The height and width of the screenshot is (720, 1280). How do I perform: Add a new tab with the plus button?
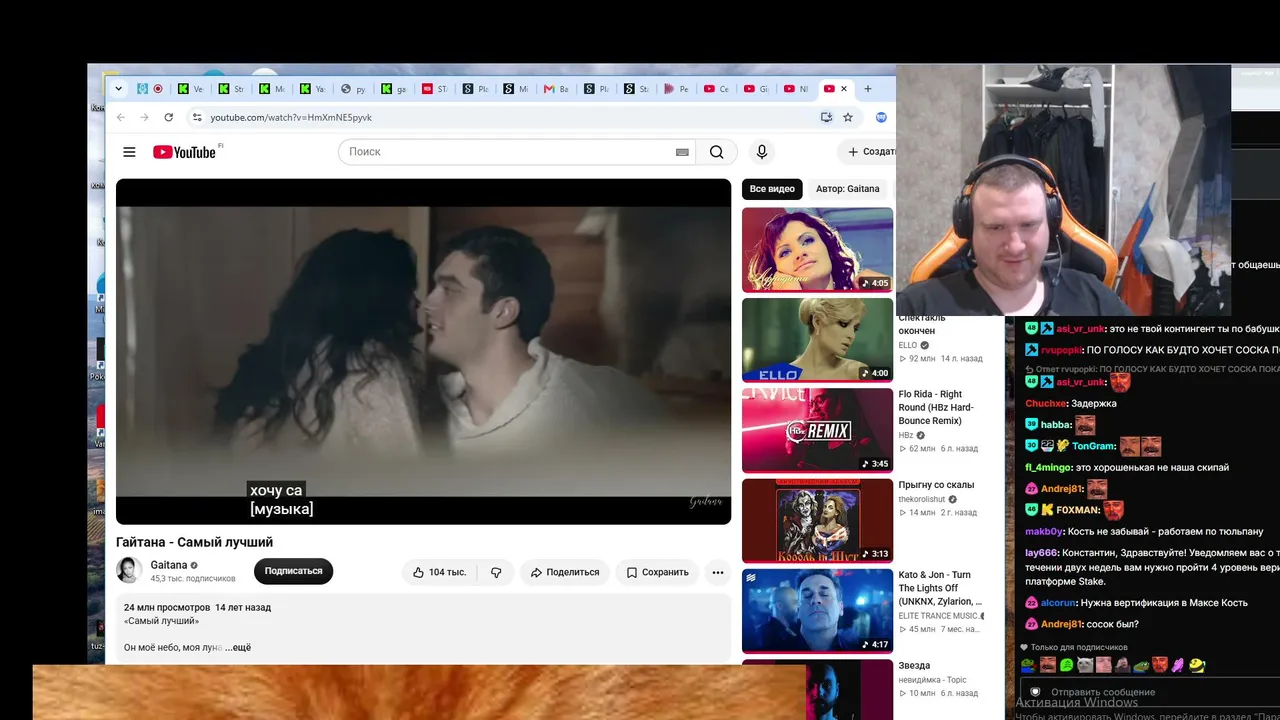(867, 89)
